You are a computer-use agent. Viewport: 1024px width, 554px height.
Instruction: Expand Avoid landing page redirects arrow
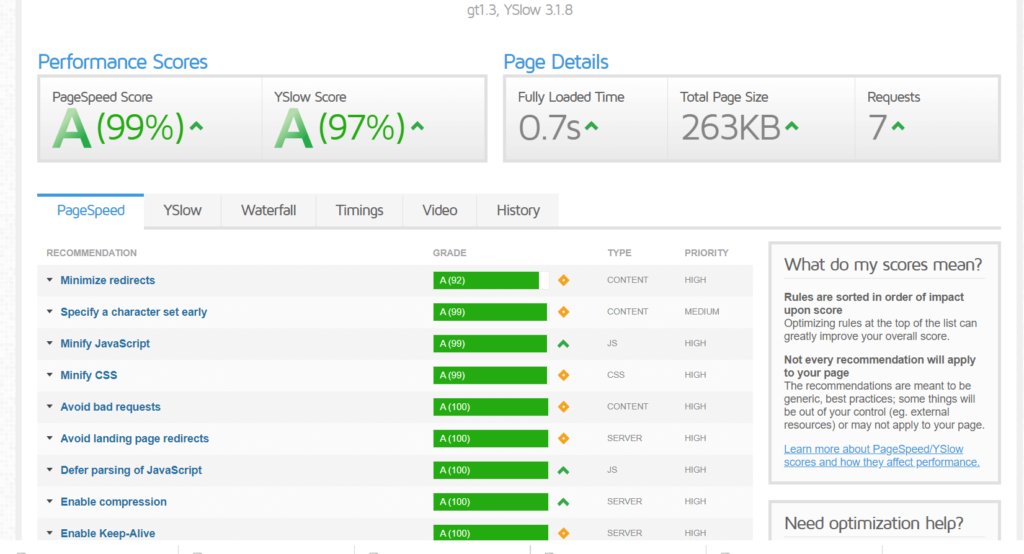click(x=50, y=438)
